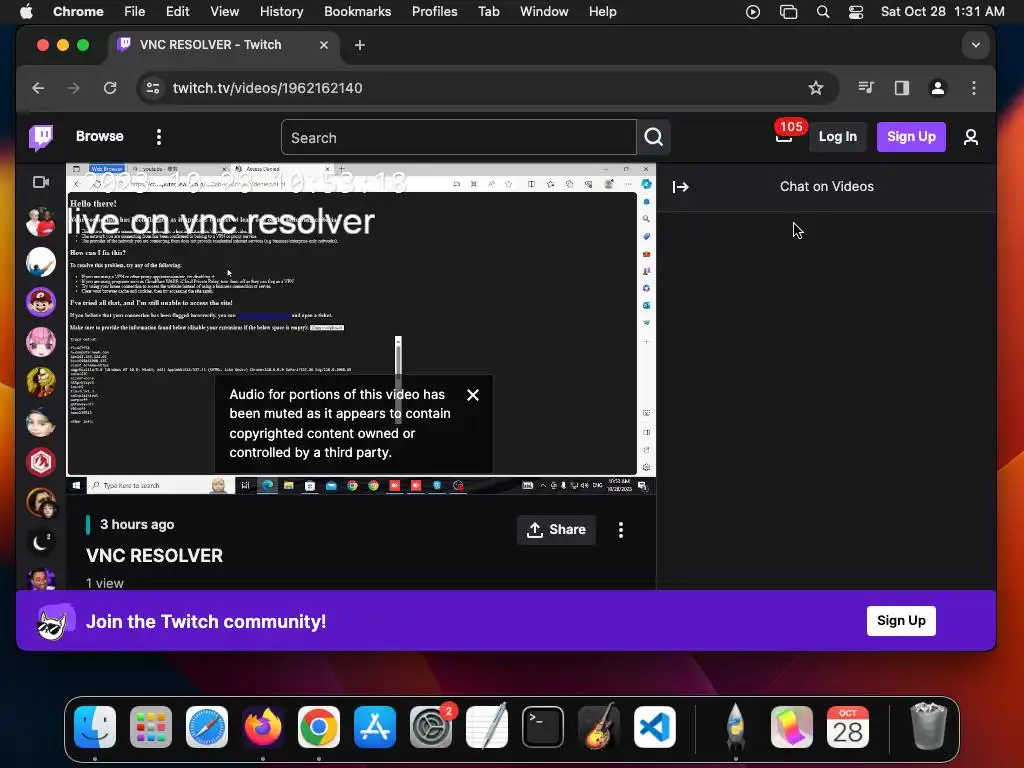
Task: Click the Sign Up button in the top navigation
Action: 911,136
